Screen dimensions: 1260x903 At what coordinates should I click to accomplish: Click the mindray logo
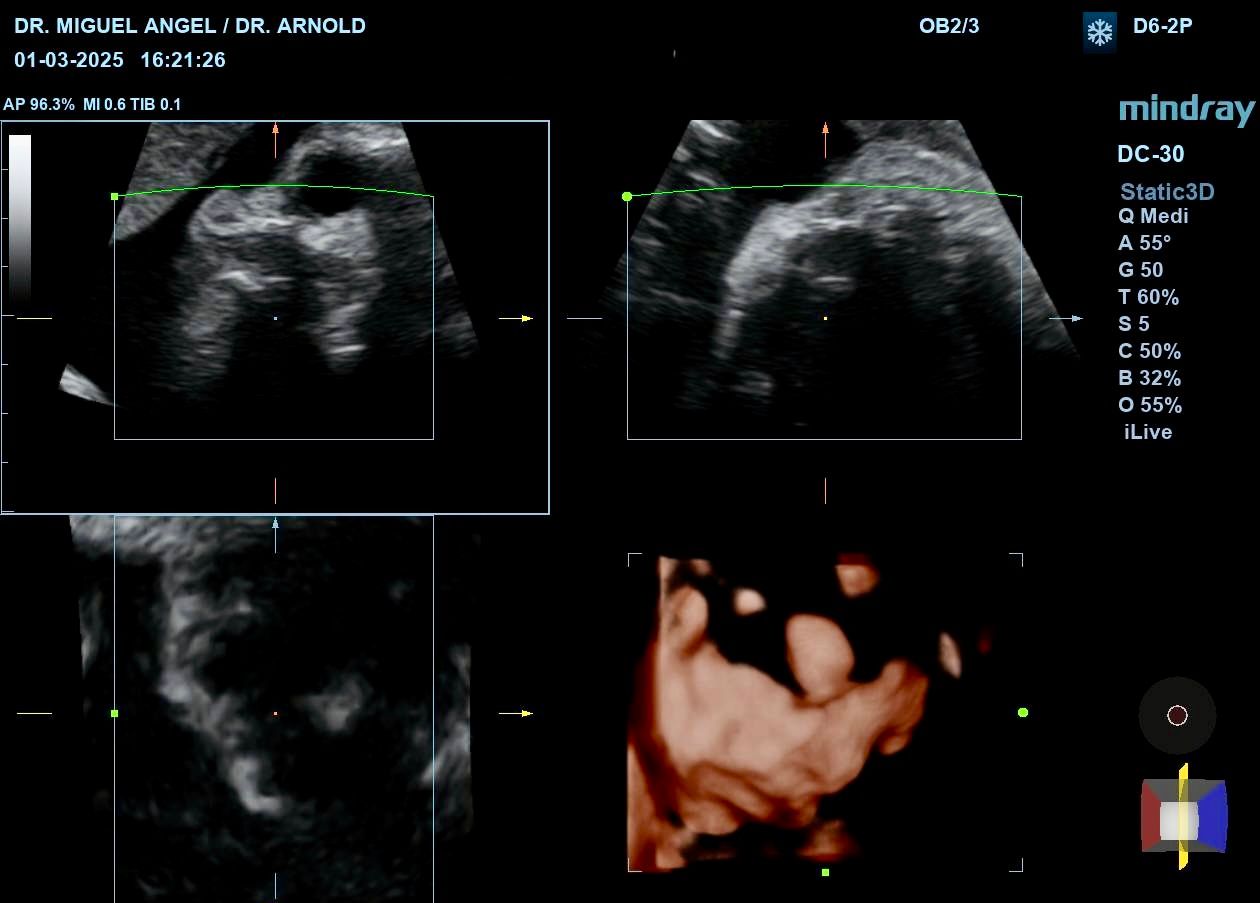[1186, 110]
